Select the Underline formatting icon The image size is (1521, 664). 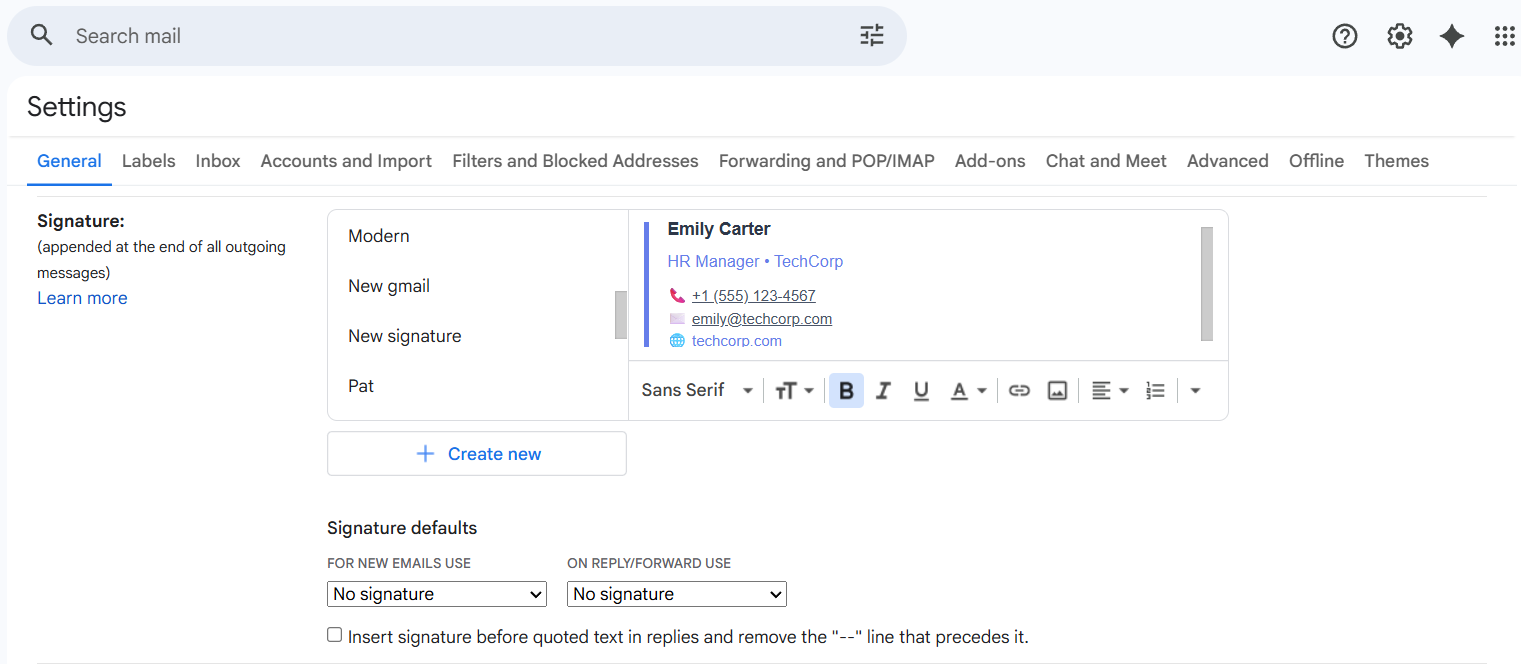pyautogui.click(x=920, y=390)
